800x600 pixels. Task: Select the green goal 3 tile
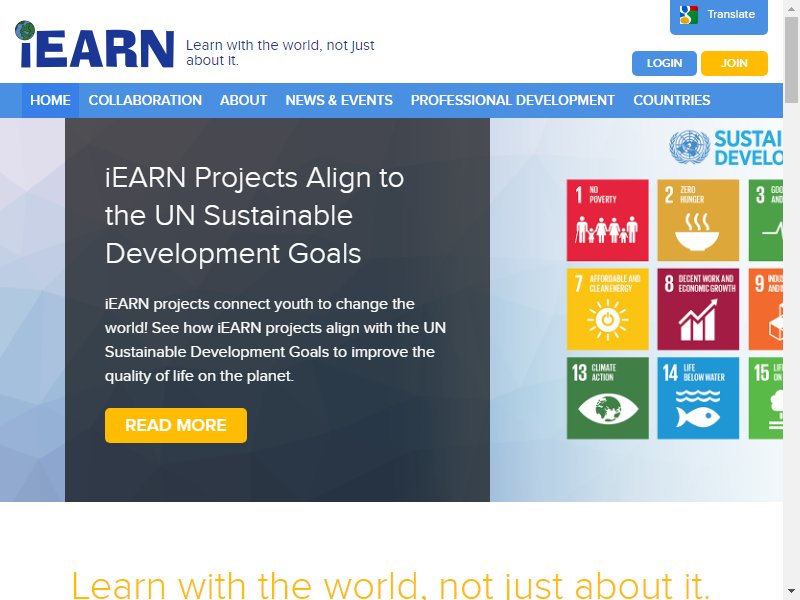tap(765, 220)
